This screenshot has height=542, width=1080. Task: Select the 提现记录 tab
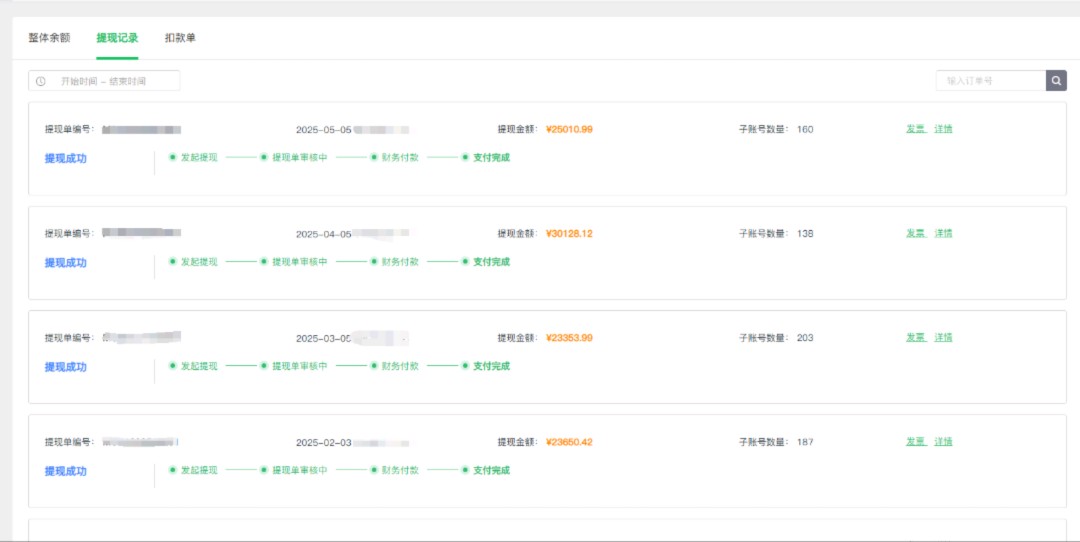coord(117,38)
